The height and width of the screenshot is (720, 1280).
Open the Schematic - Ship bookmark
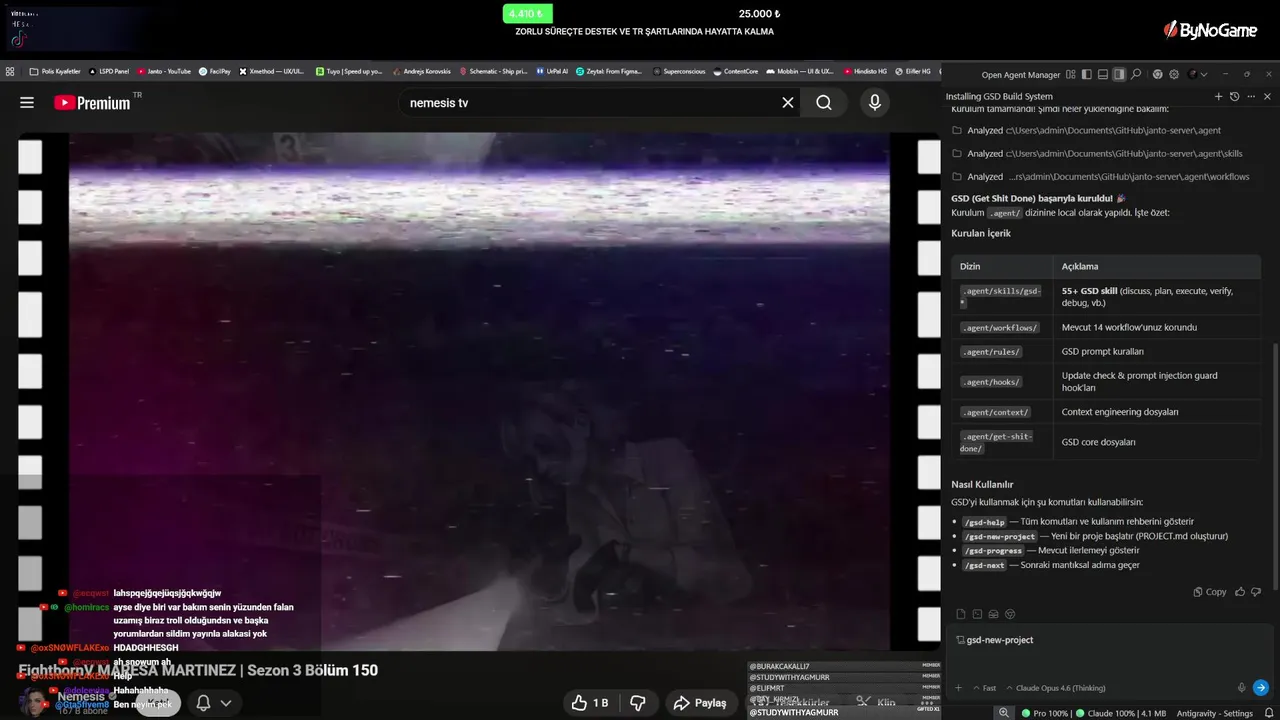[x=493, y=72]
